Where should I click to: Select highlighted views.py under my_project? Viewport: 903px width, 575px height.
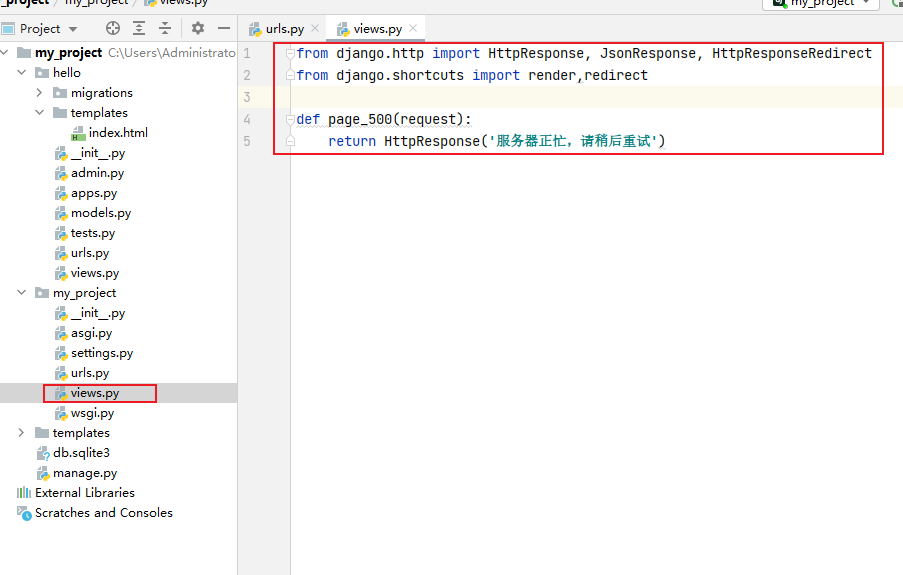tap(95, 393)
